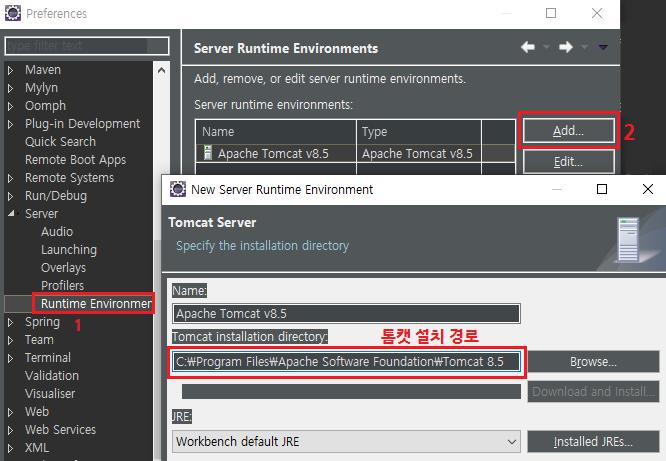Select the Maven label in tree
Image resolution: width=666 pixels, height=461 pixels.
point(43,70)
